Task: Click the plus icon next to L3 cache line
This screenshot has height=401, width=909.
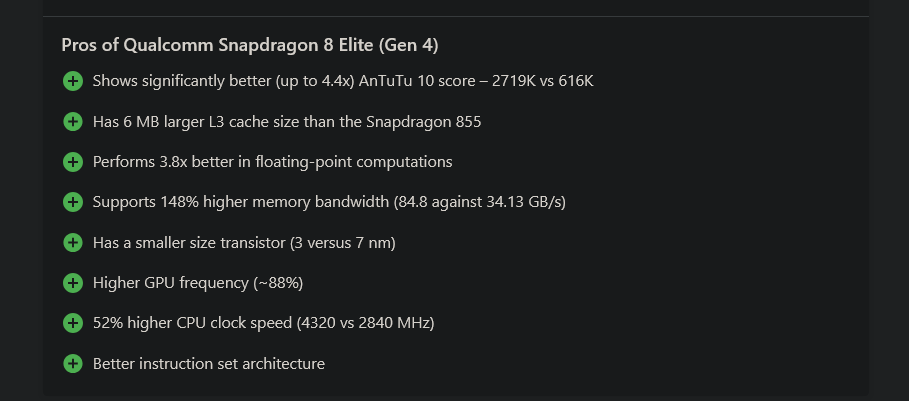Action: tap(72, 122)
